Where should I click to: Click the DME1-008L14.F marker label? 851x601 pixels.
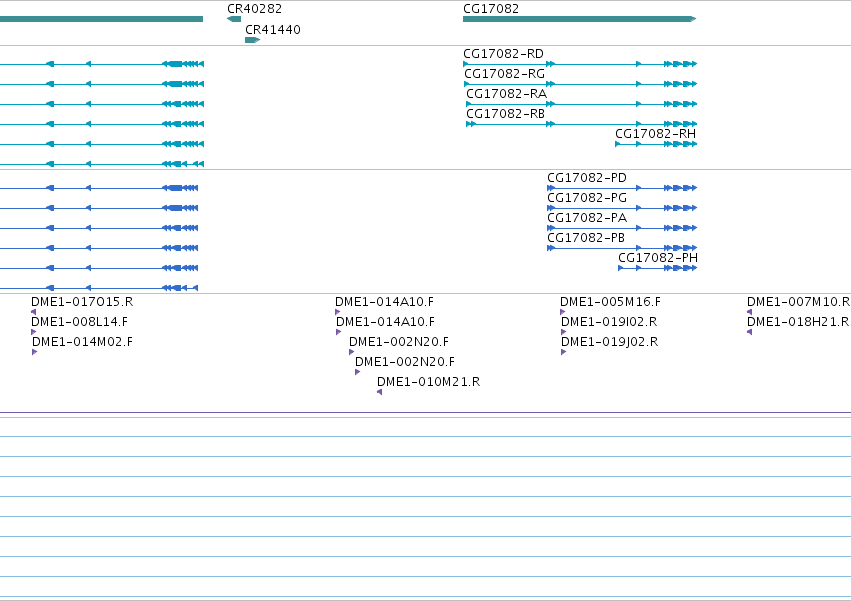[79, 322]
